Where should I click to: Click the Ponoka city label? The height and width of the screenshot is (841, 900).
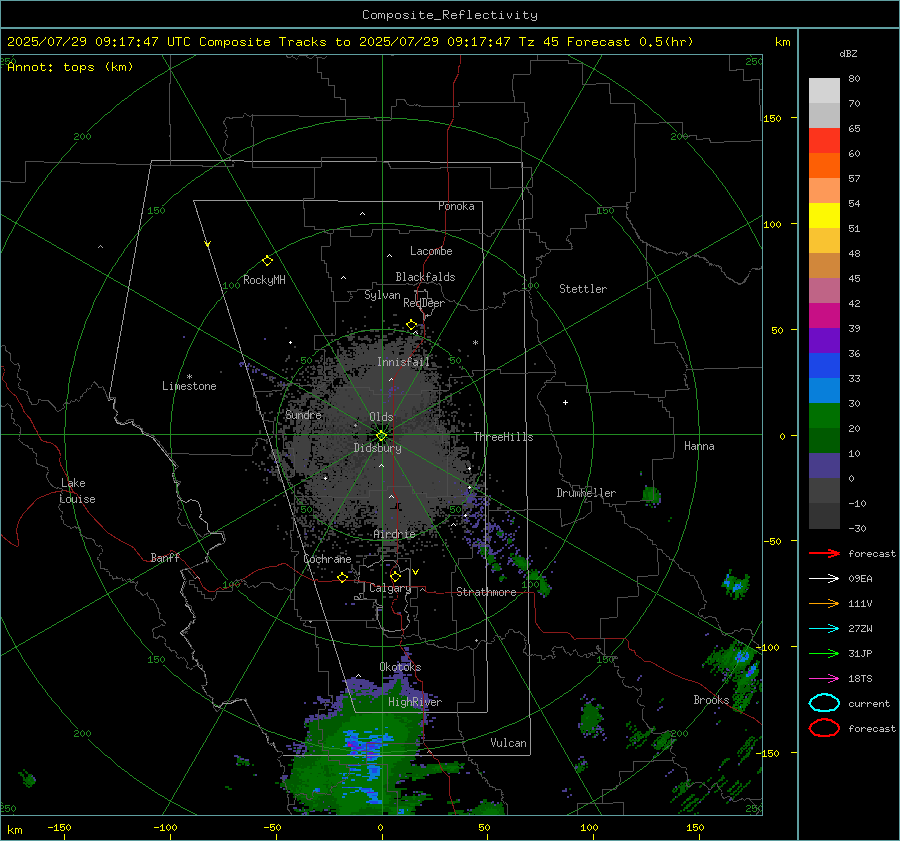pyautogui.click(x=456, y=206)
